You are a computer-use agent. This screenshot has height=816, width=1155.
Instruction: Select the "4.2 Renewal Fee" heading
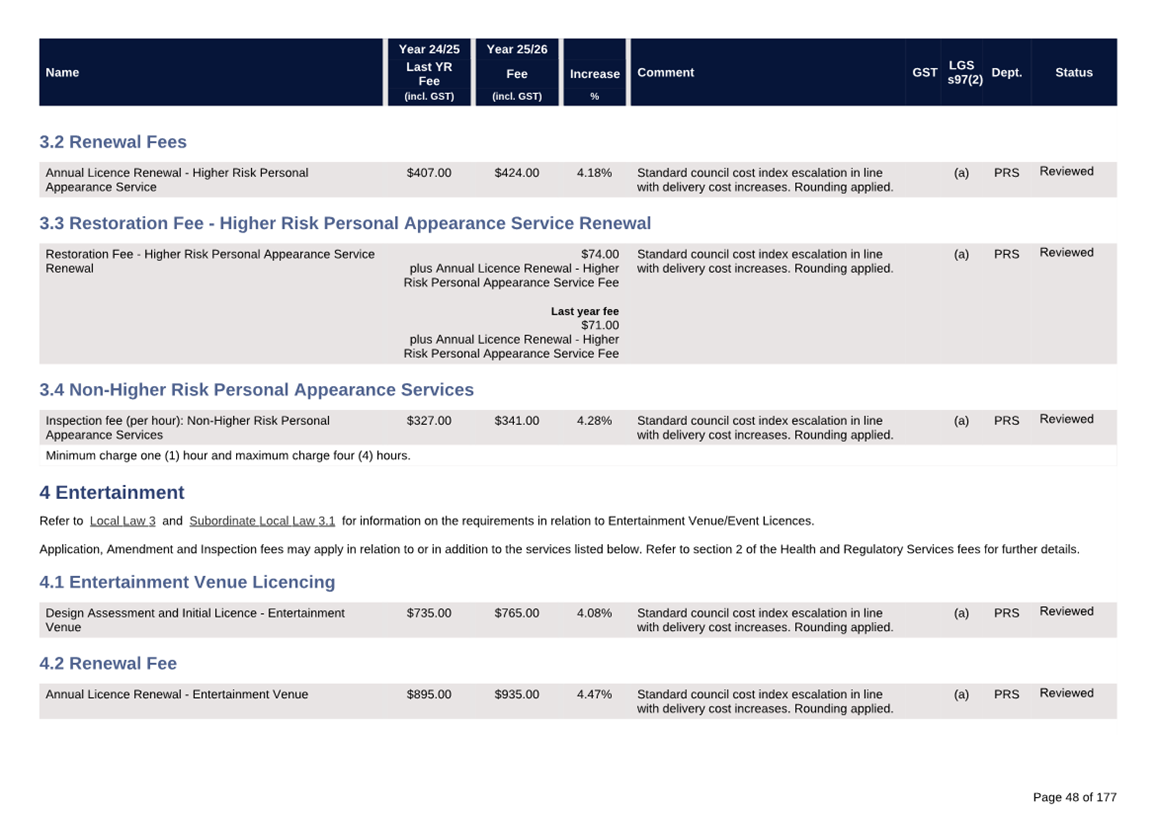[x=108, y=664]
